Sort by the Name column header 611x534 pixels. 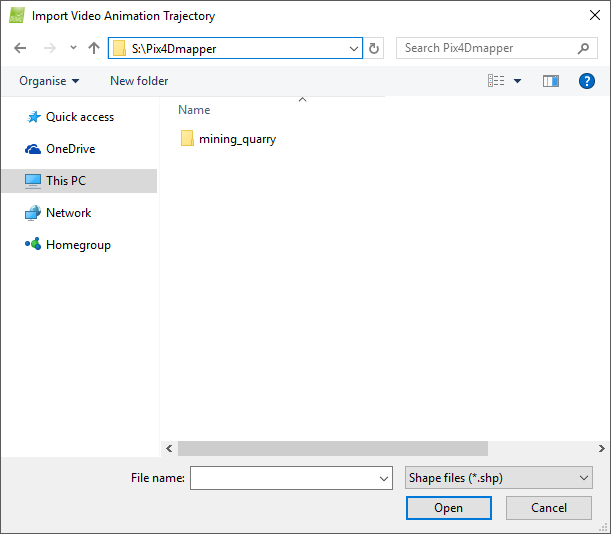tap(194, 110)
